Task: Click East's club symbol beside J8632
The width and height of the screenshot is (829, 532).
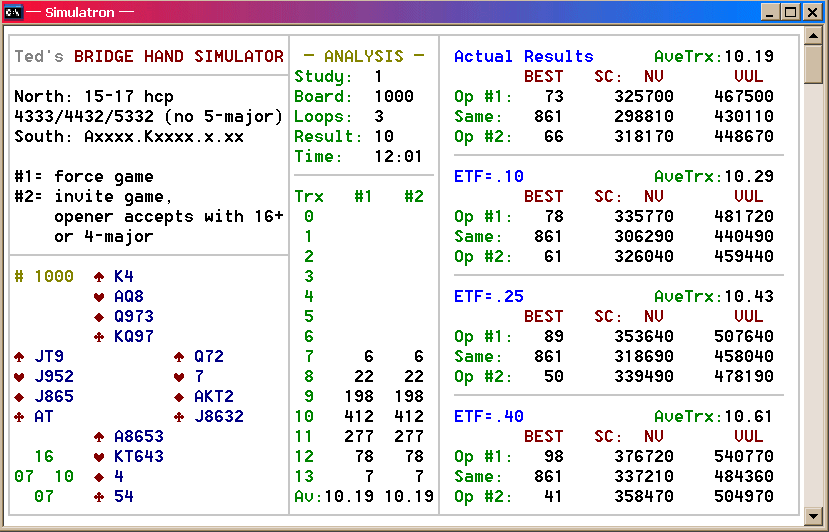Action: point(179,417)
